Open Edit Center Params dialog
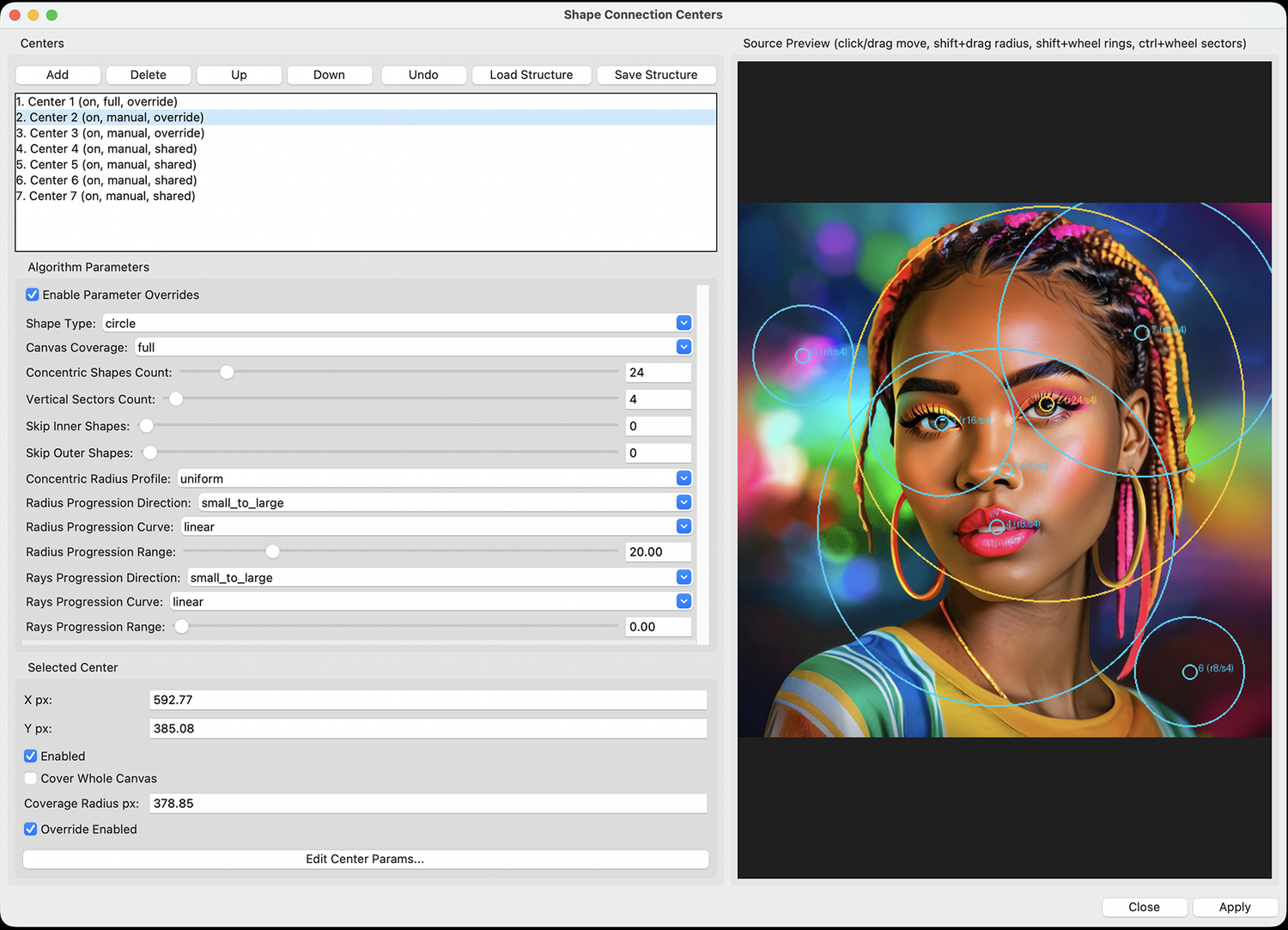 tap(366, 859)
